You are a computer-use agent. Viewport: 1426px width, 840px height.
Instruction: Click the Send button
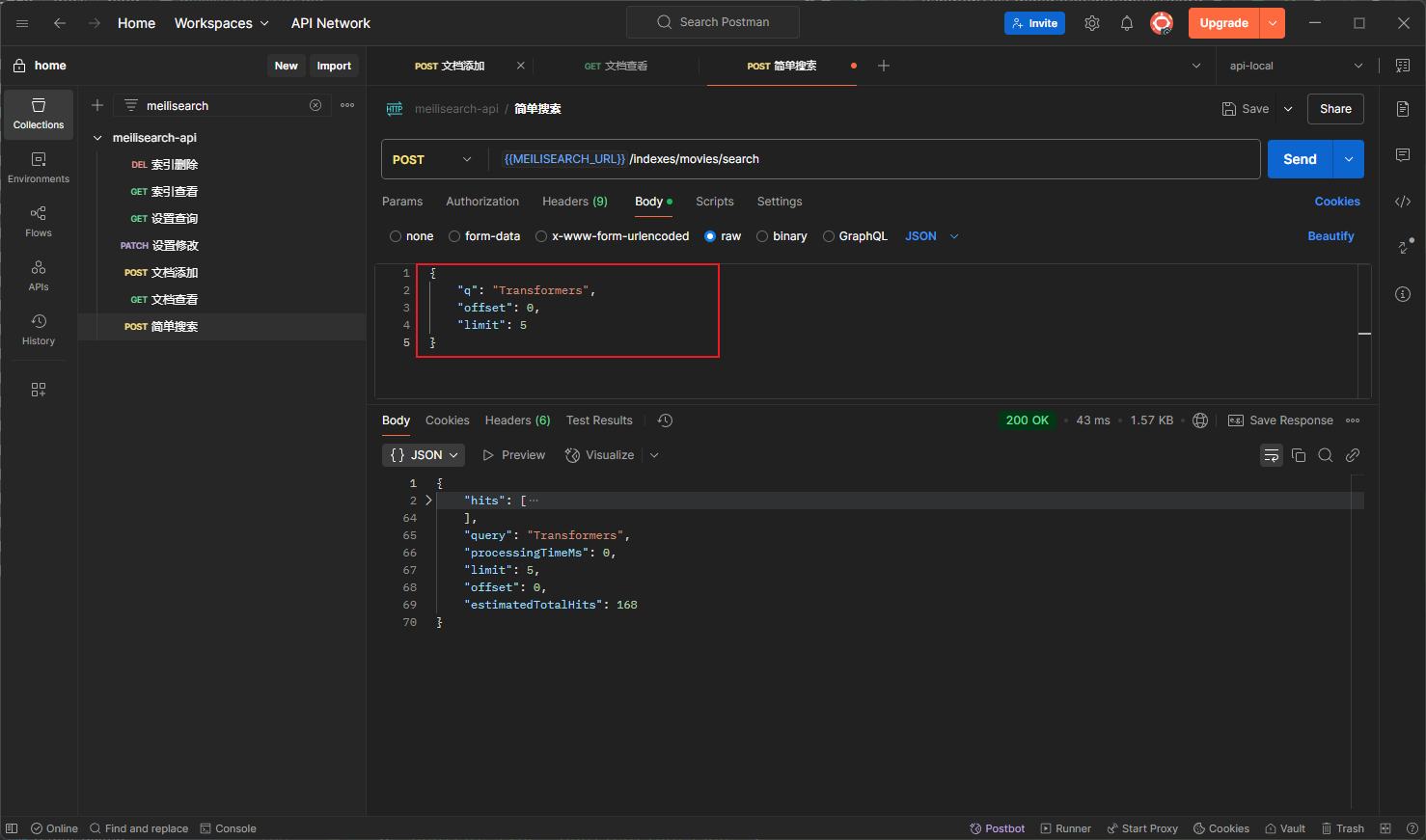pyautogui.click(x=1299, y=158)
